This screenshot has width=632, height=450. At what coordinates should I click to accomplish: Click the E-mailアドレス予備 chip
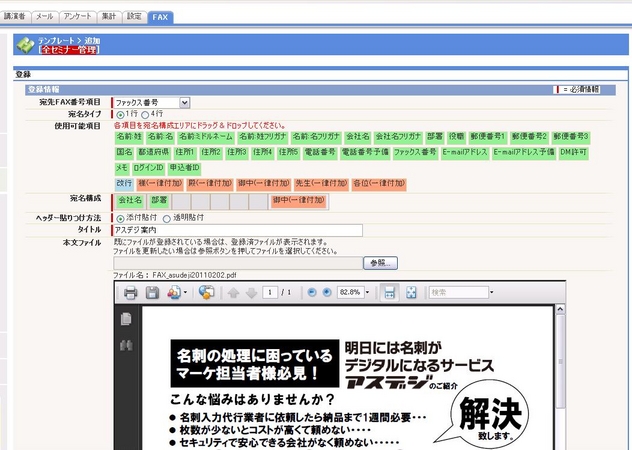[x=524, y=153]
